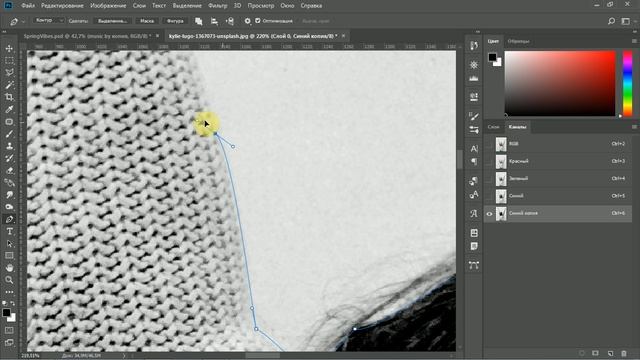Open the Изображение menu
Screen dimensions: 640x360
tap(108, 6)
